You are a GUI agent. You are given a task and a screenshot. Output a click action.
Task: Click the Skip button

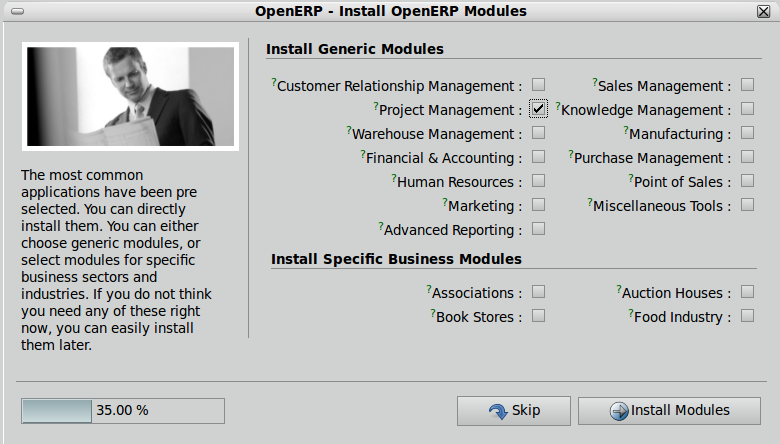(514, 411)
